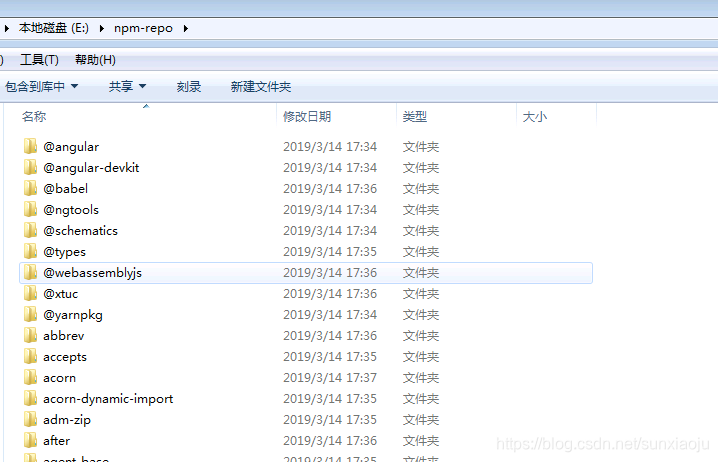This screenshot has width=718, height=462.
Task: Select the @ngtools folder icon
Action: (30, 210)
